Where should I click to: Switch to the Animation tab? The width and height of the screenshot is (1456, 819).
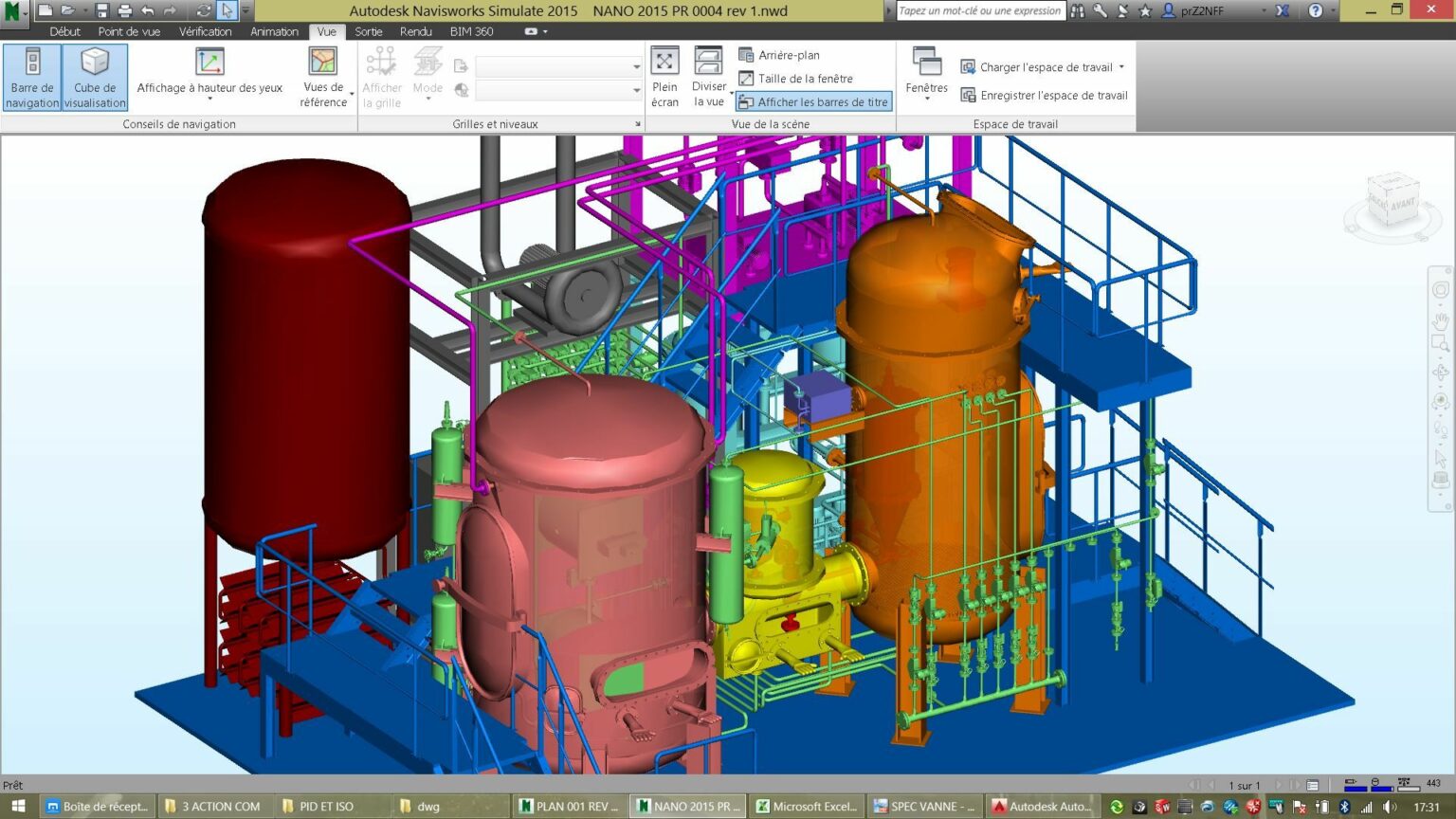pyautogui.click(x=274, y=31)
